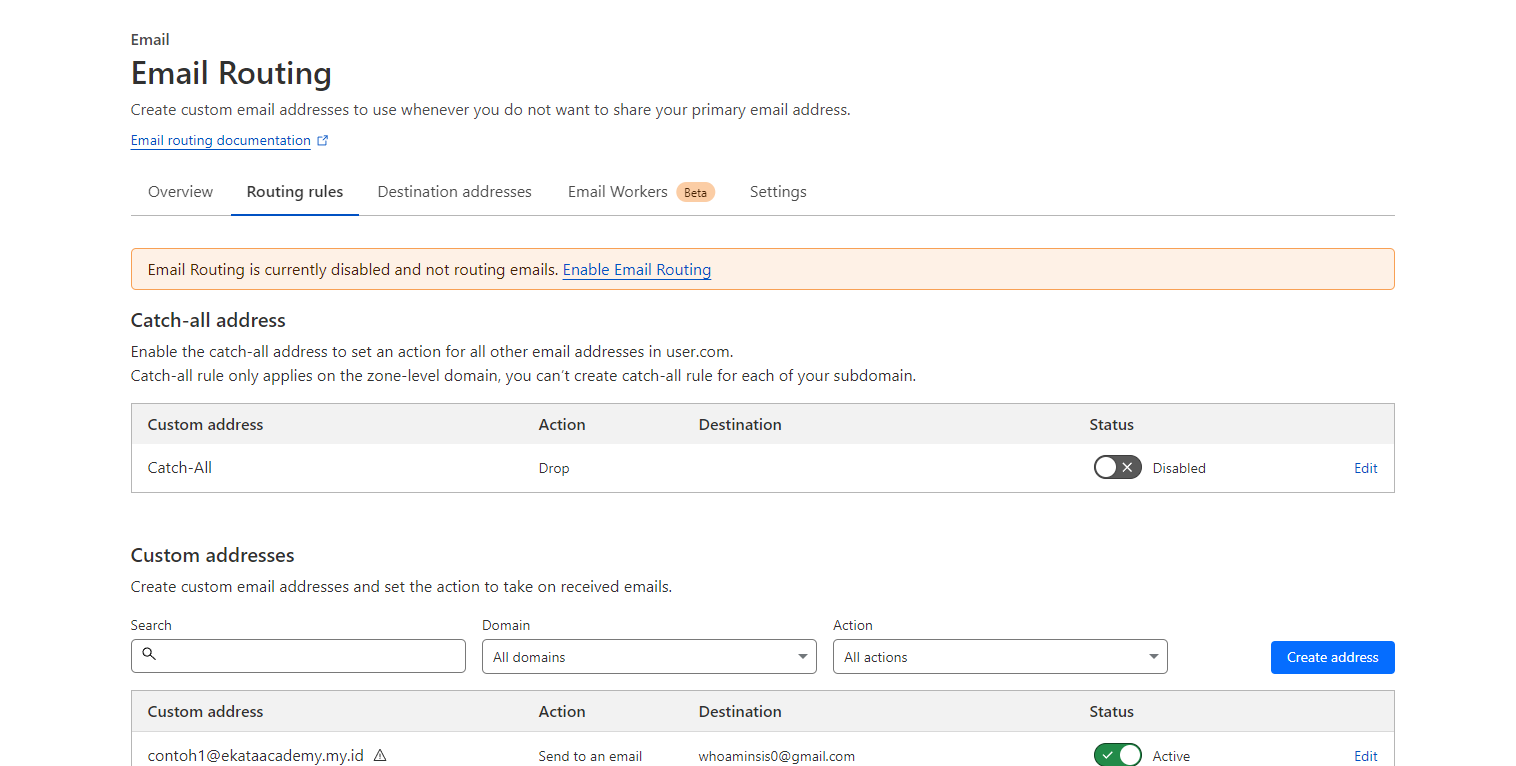Image resolution: width=1516 pixels, height=766 pixels.
Task: Go to the Email Workers tab
Action: pos(617,192)
